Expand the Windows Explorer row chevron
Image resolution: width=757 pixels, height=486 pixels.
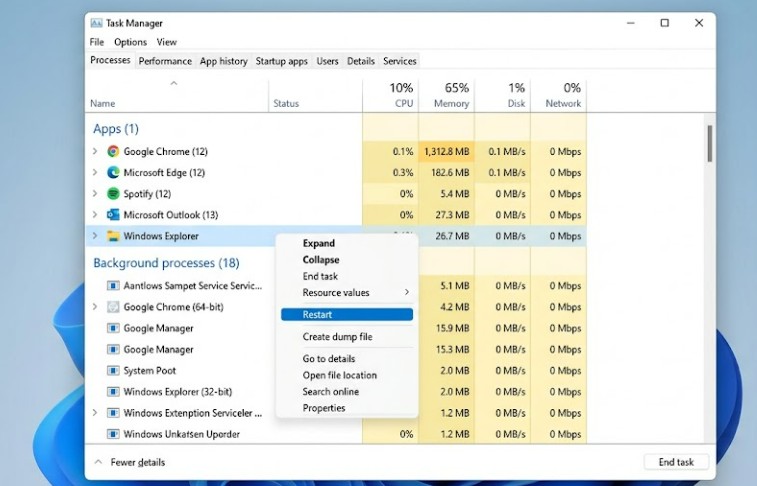pyautogui.click(x=95, y=236)
